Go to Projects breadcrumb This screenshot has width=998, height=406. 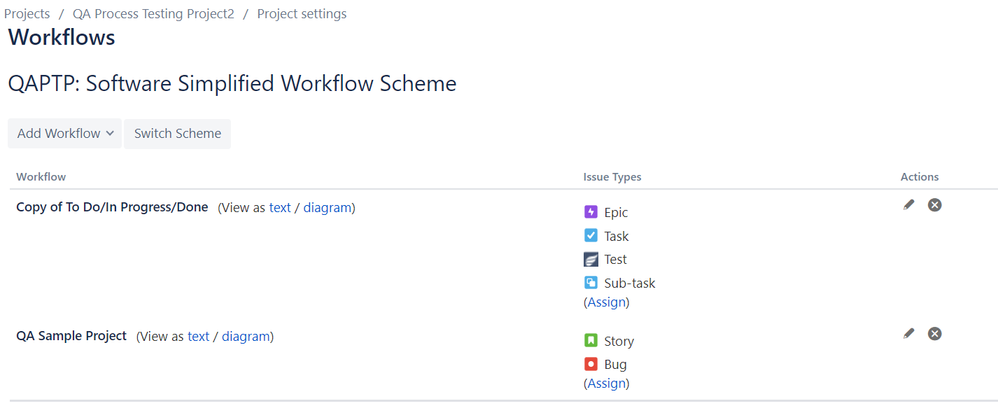click(27, 13)
